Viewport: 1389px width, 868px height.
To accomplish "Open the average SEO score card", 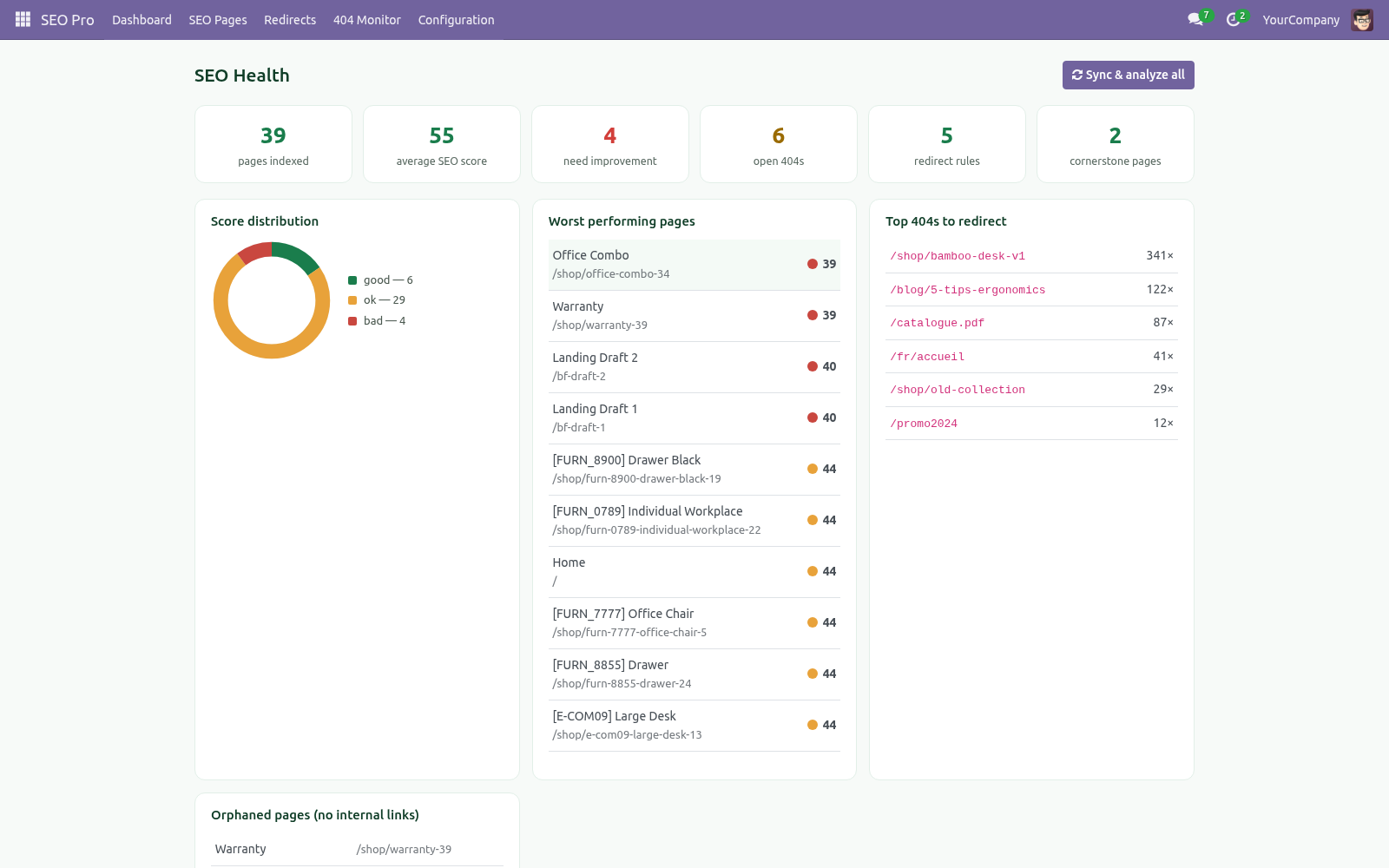I will (442, 144).
